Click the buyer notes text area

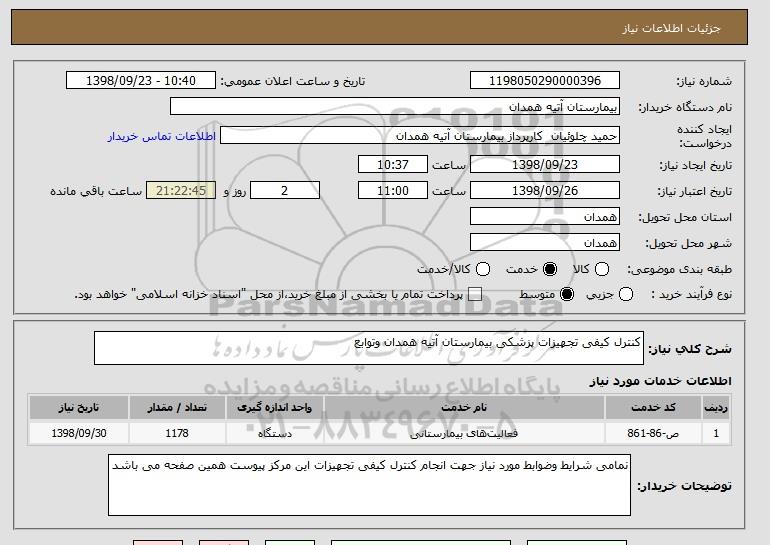click(x=369, y=485)
